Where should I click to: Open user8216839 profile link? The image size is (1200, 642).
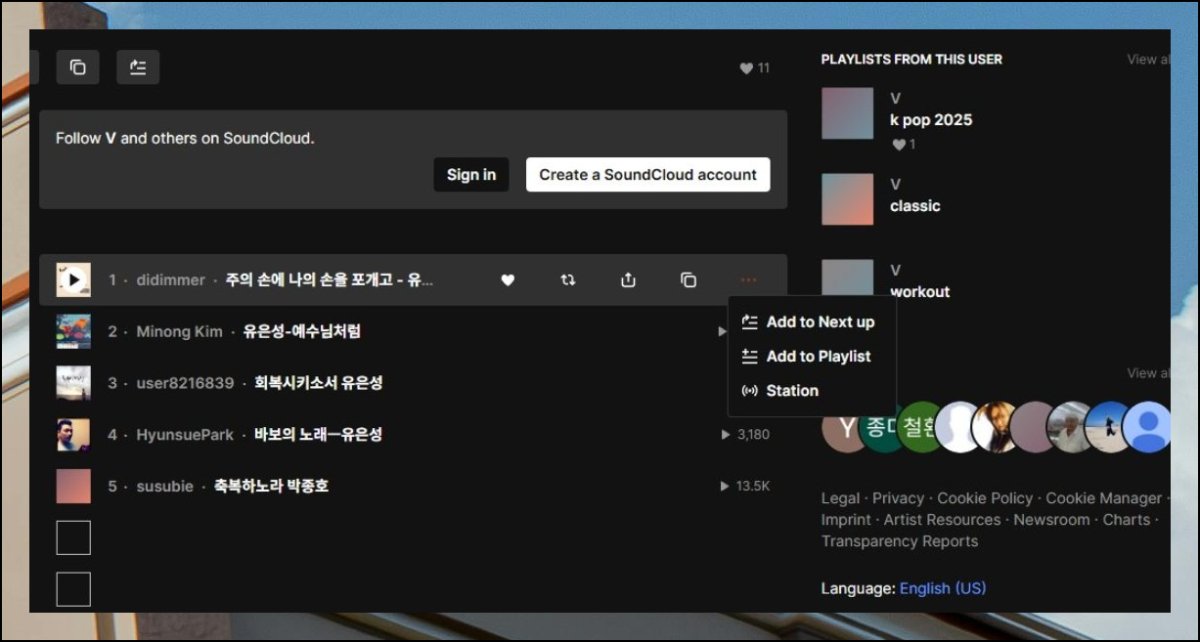pos(185,383)
